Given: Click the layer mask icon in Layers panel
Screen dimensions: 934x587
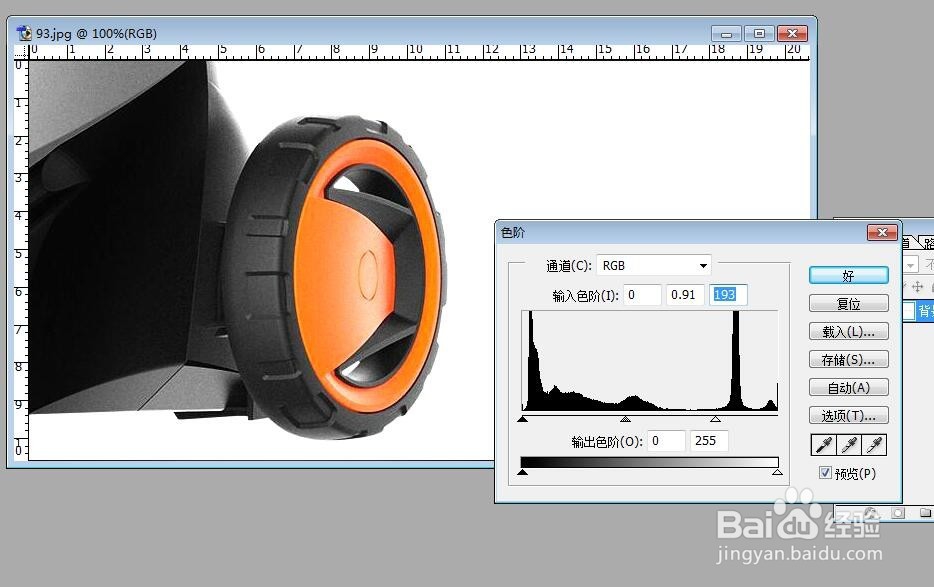Looking at the screenshot, I should tap(898, 513).
